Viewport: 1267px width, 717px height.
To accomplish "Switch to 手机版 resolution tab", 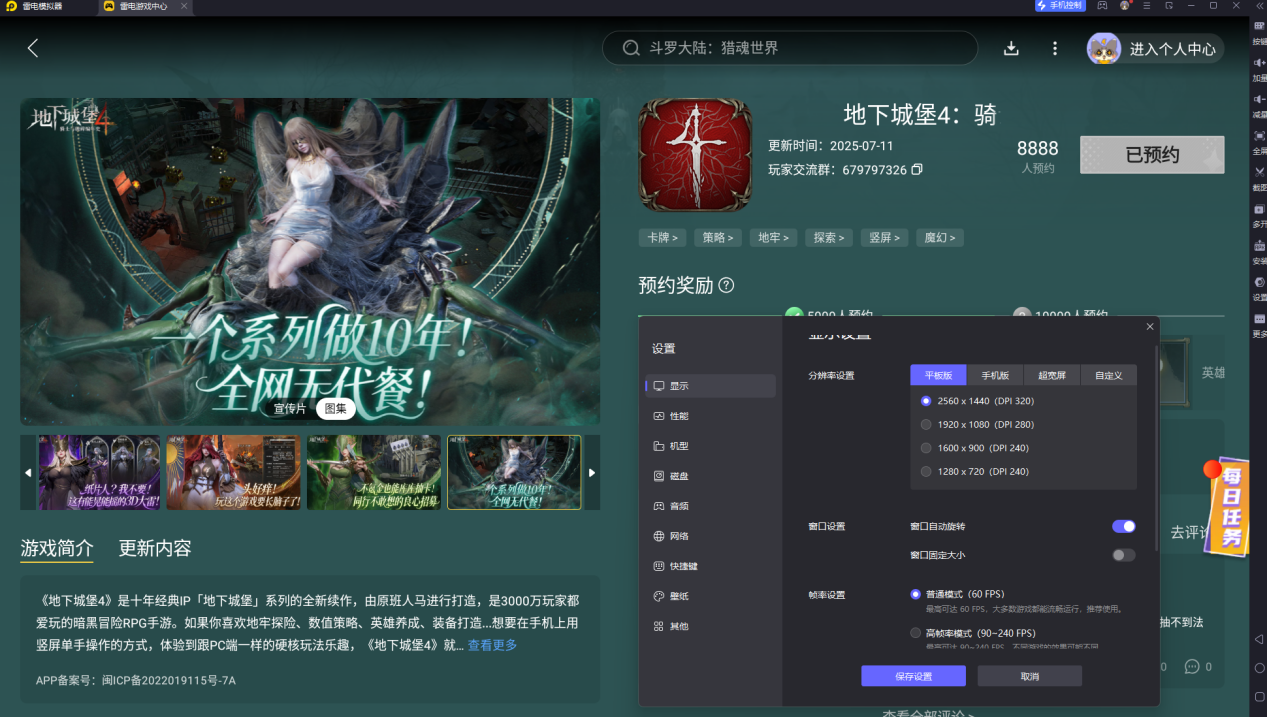I will pyautogui.click(x=995, y=376).
